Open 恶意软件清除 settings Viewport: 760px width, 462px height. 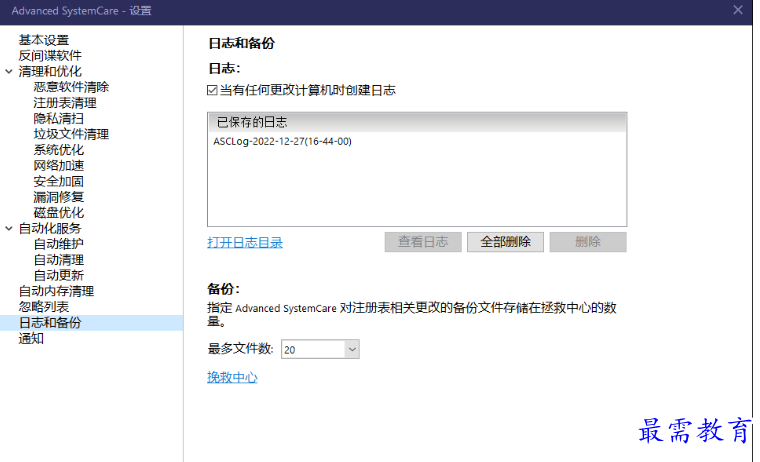71,87
